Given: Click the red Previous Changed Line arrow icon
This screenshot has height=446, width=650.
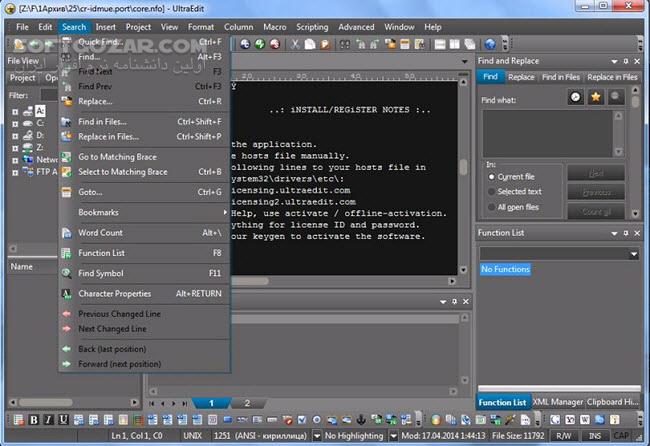Looking at the screenshot, I should (66, 314).
